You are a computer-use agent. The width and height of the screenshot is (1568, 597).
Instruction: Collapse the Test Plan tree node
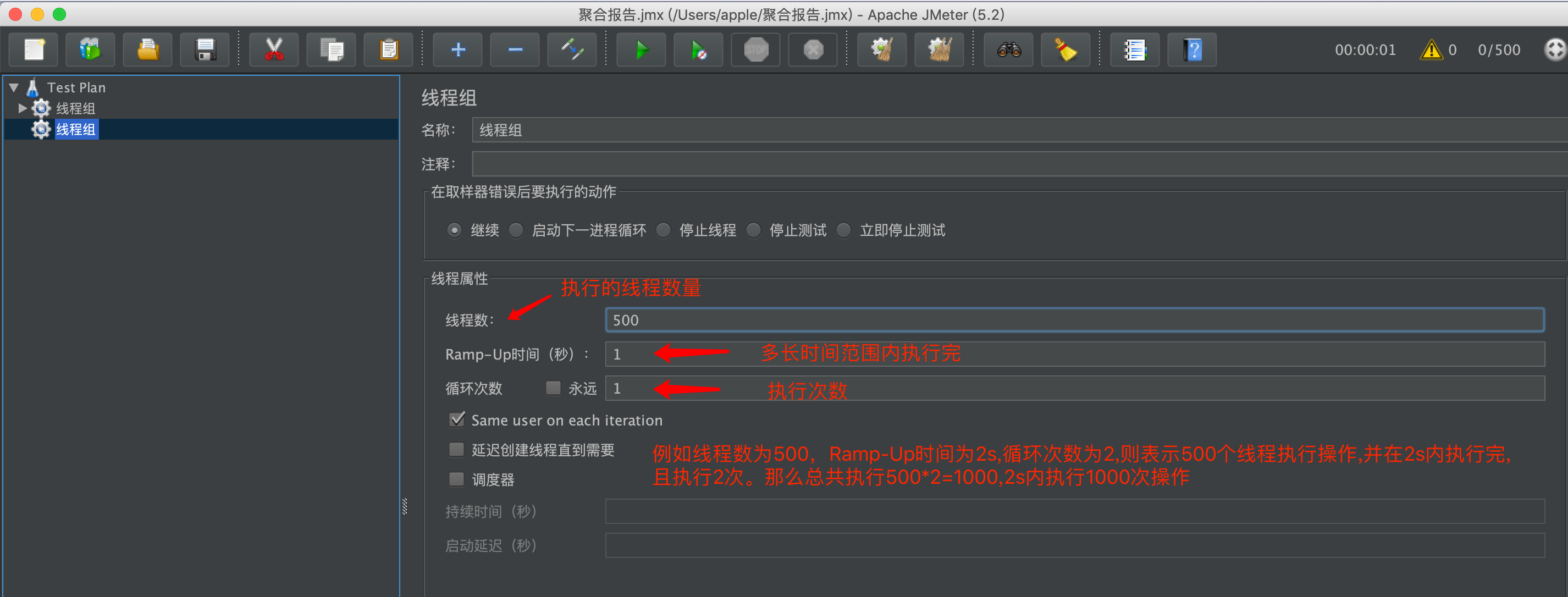pyautogui.click(x=14, y=87)
